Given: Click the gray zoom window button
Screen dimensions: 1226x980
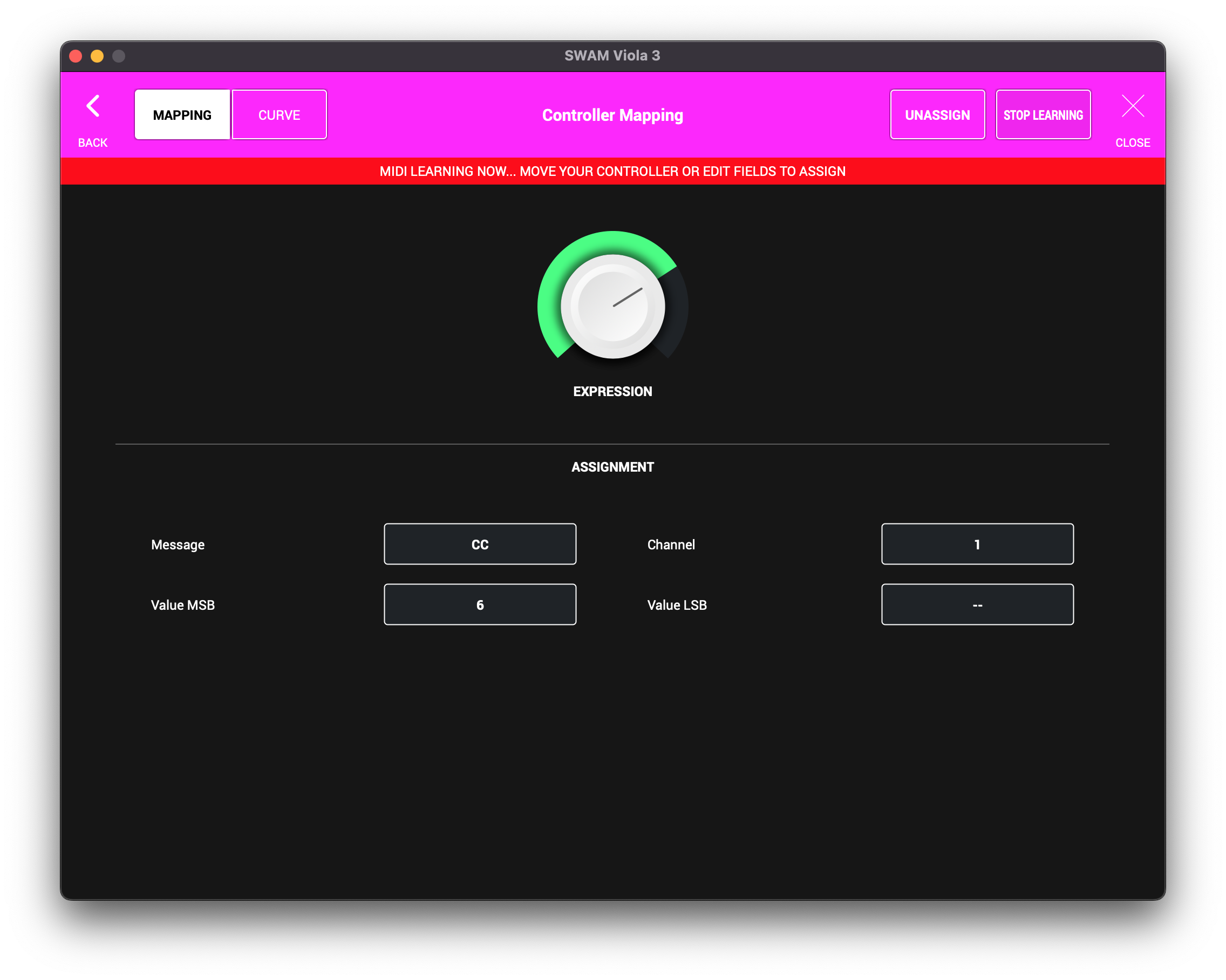Looking at the screenshot, I should click(119, 56).
